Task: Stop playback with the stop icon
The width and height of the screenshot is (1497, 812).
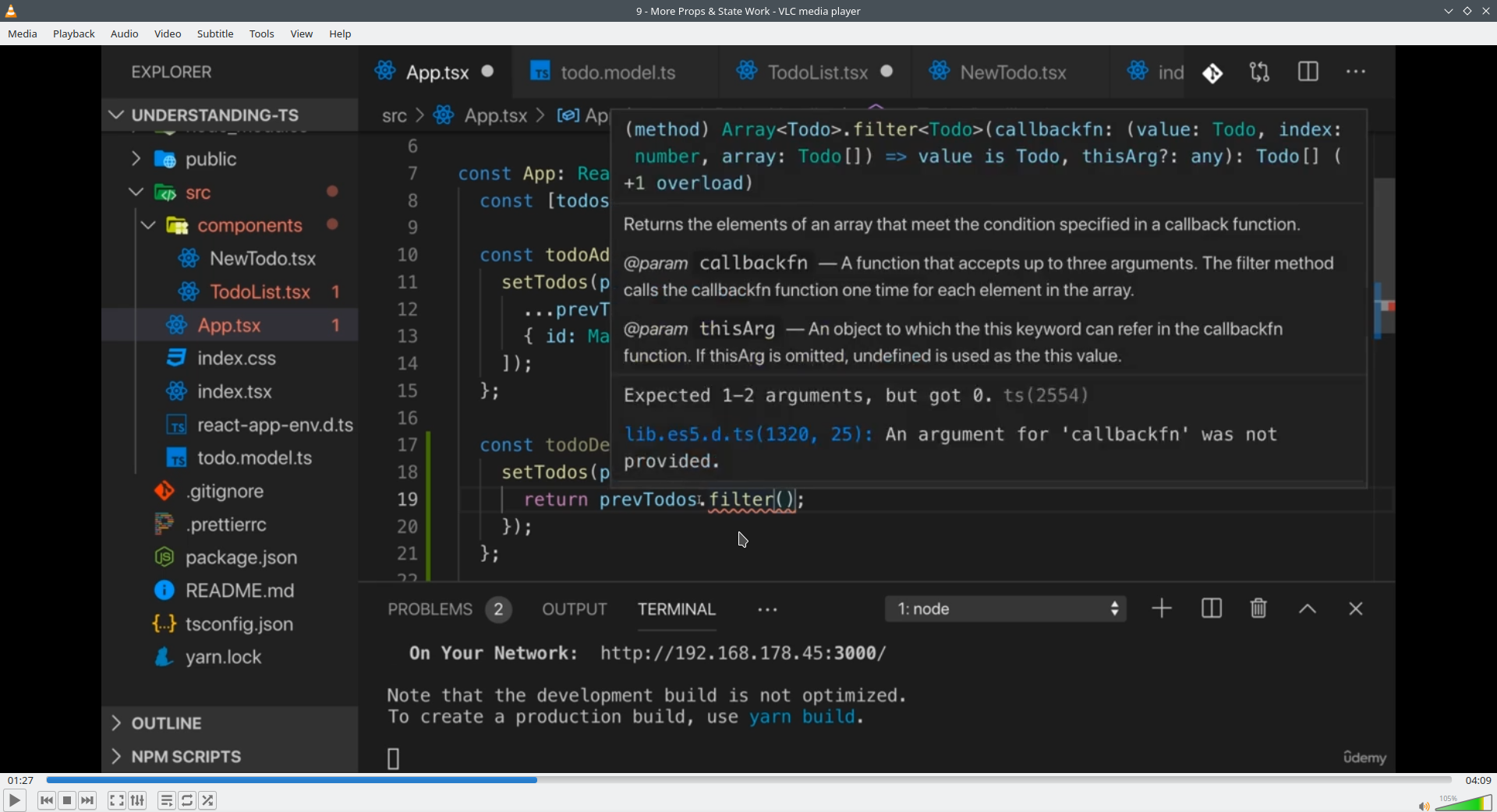Action: 67,800
